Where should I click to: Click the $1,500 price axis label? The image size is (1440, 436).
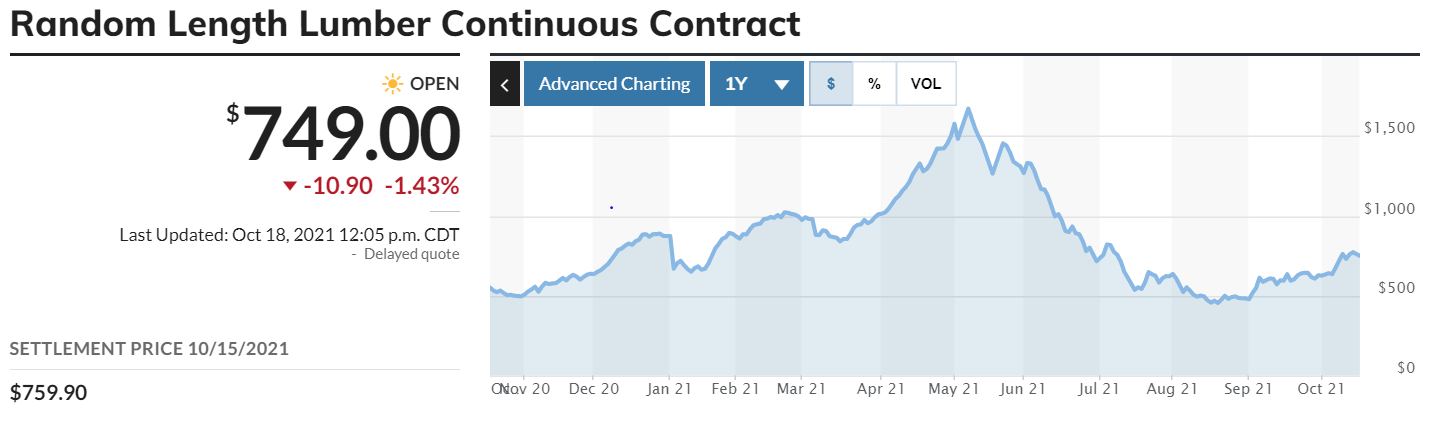click(1389, 128)
